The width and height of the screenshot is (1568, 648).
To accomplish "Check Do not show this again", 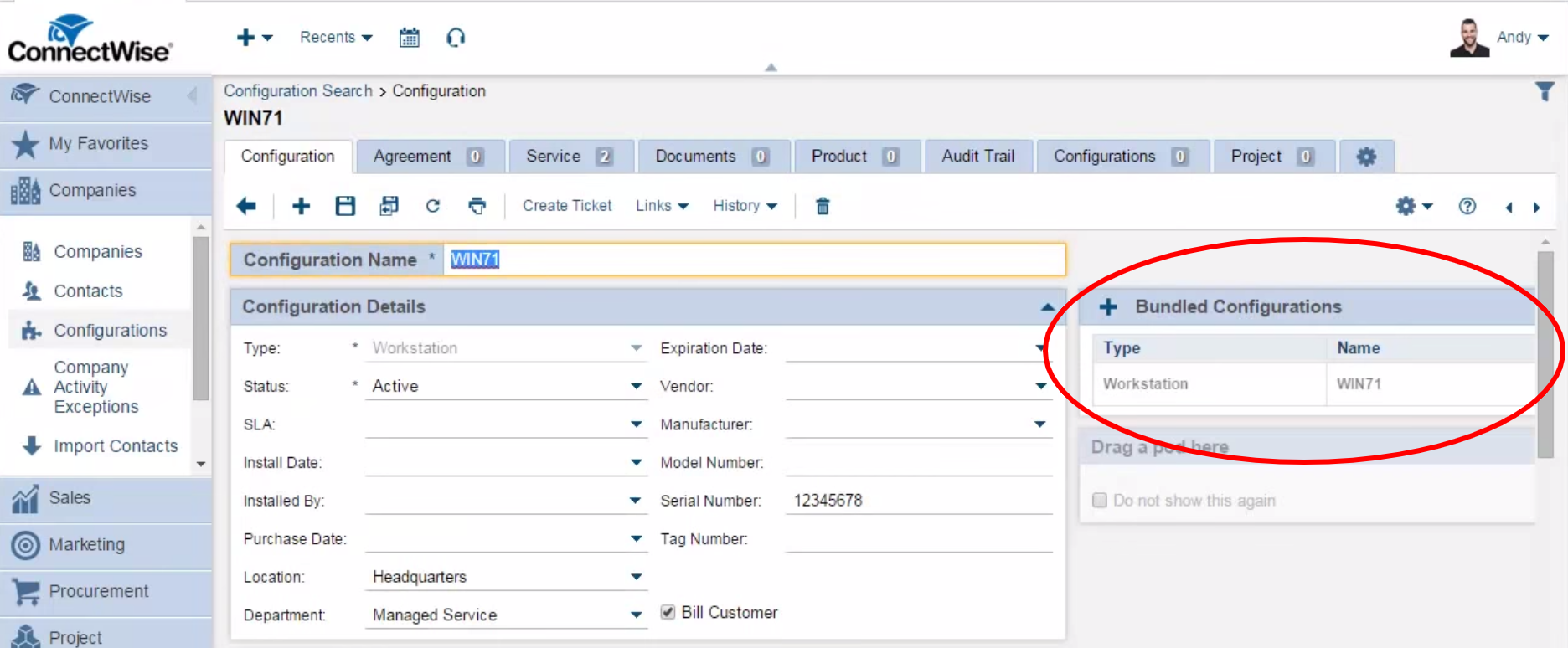I will [1100, 500].
